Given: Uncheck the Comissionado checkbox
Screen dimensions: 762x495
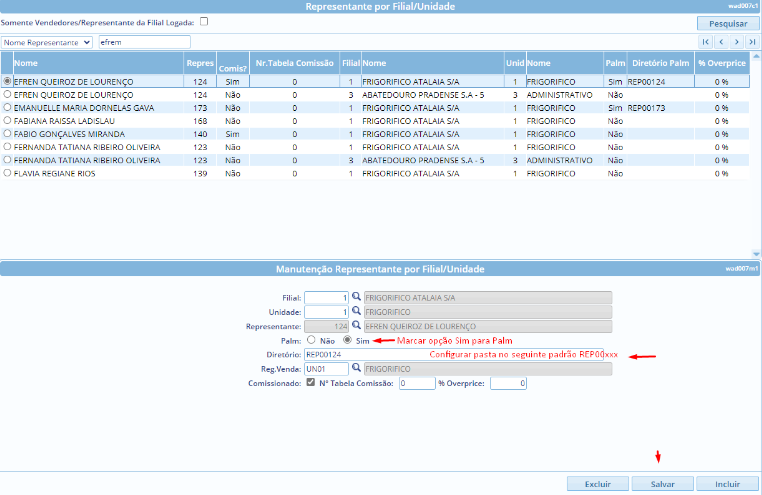Looking at the screenshot, I should tap(311, 383).
